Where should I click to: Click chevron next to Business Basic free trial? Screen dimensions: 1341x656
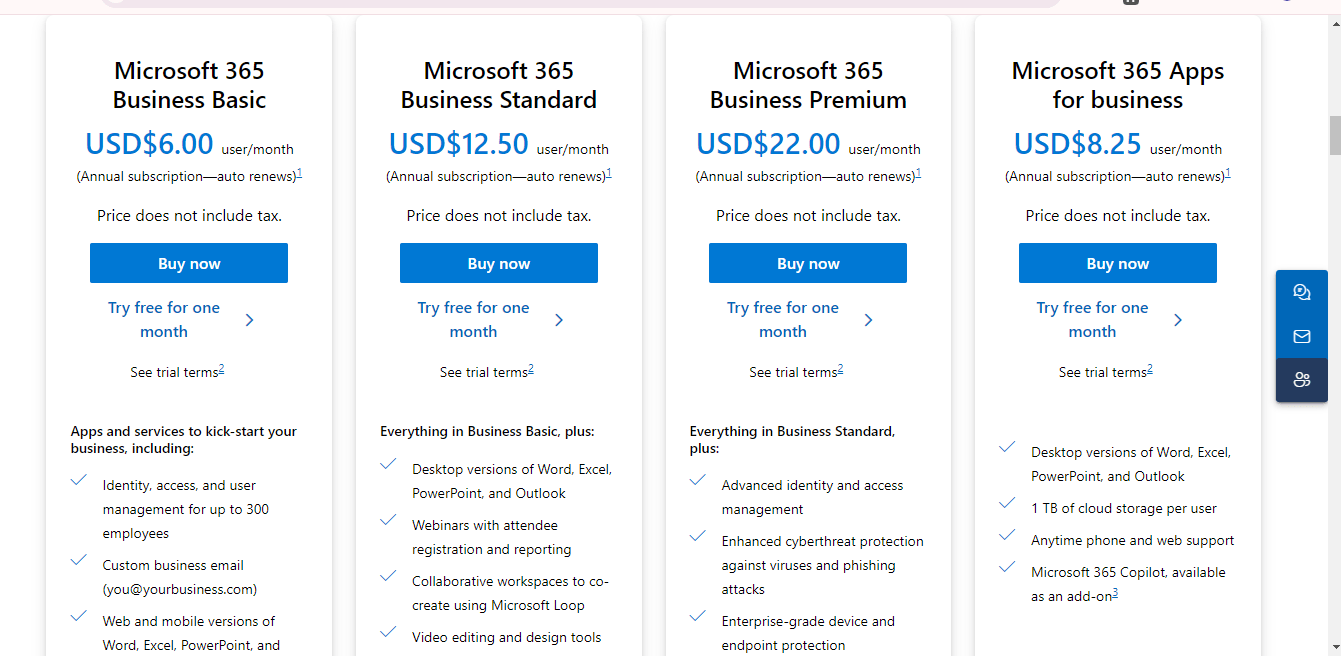click(249, 320)
